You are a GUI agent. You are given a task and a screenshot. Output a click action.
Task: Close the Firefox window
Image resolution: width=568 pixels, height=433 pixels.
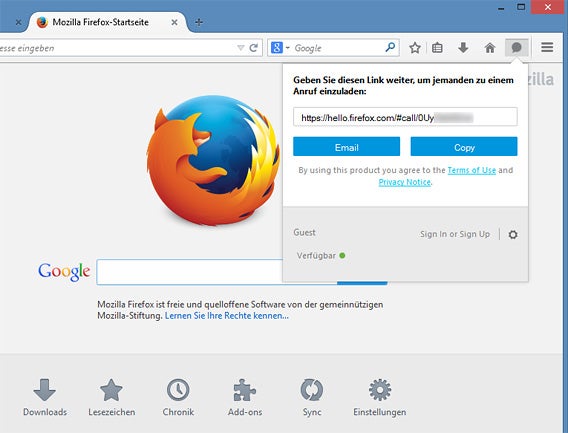click(548, 7)
